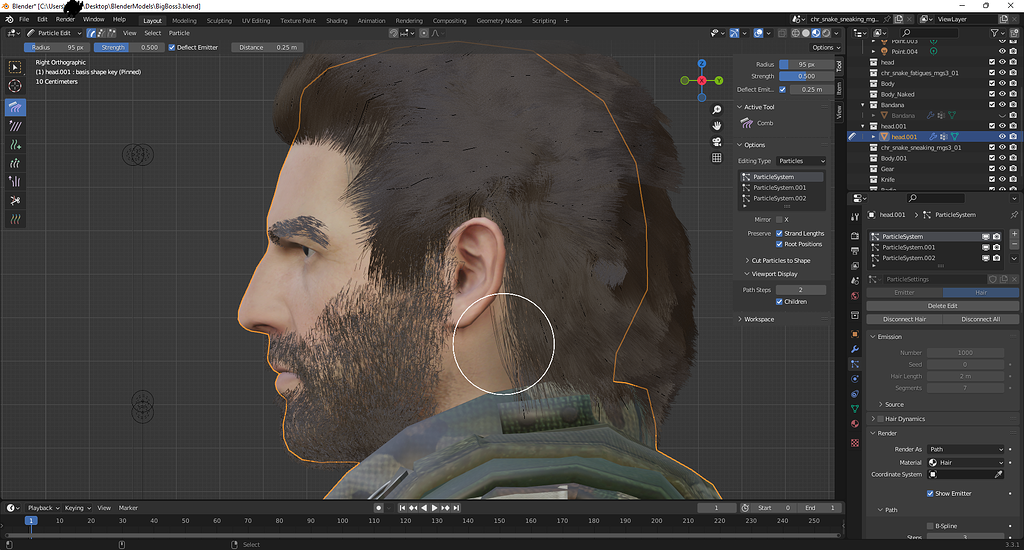1024x550 pixels.
Task: Hide the Gear collection eye icon
Action: [1002, 169]
